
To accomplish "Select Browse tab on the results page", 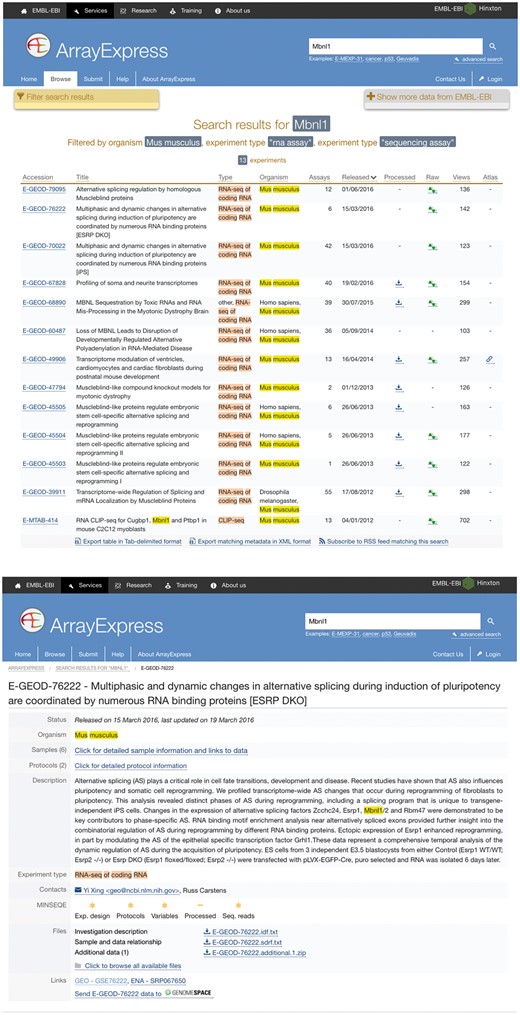I will point(60,79).
